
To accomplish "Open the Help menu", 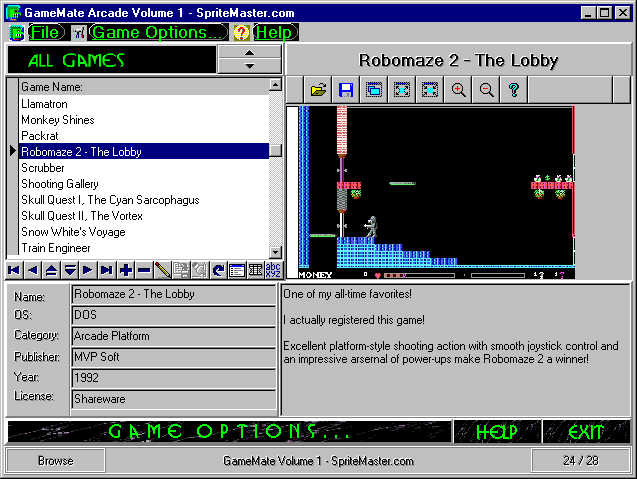I will tap(275, 33).
